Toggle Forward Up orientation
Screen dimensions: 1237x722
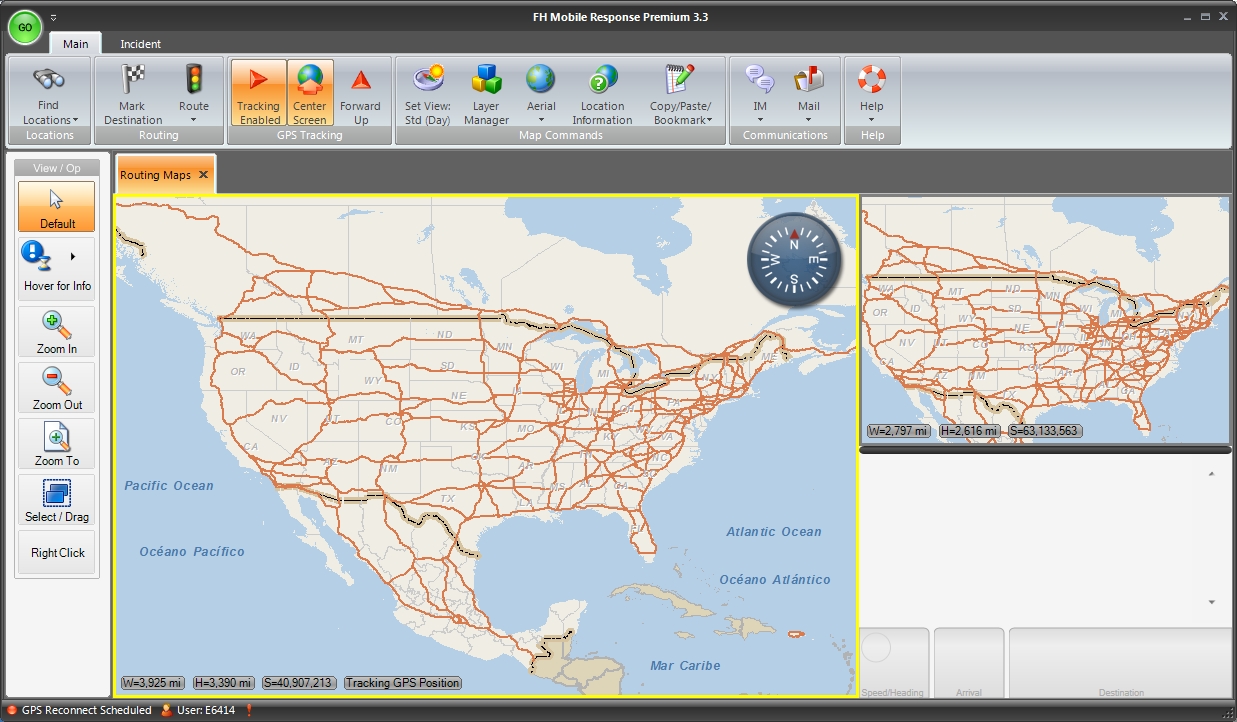(360, 94)
